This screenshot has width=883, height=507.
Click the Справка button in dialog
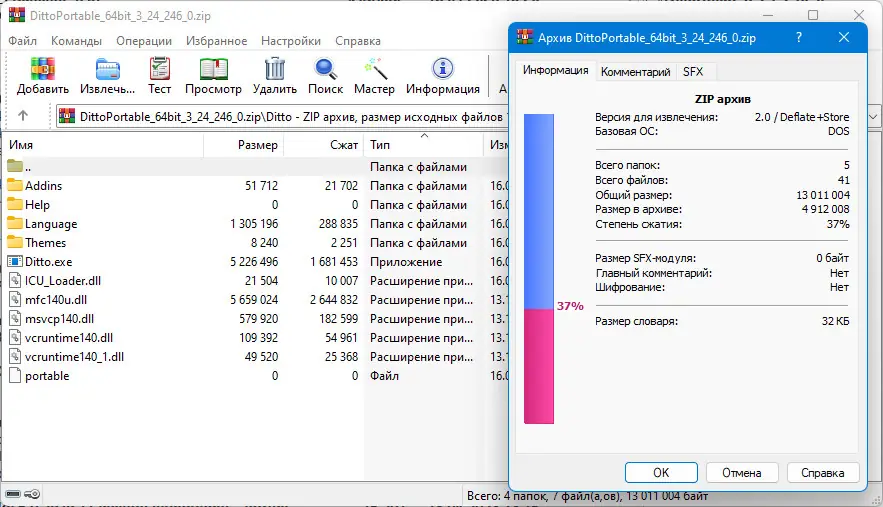pos(823,473)
